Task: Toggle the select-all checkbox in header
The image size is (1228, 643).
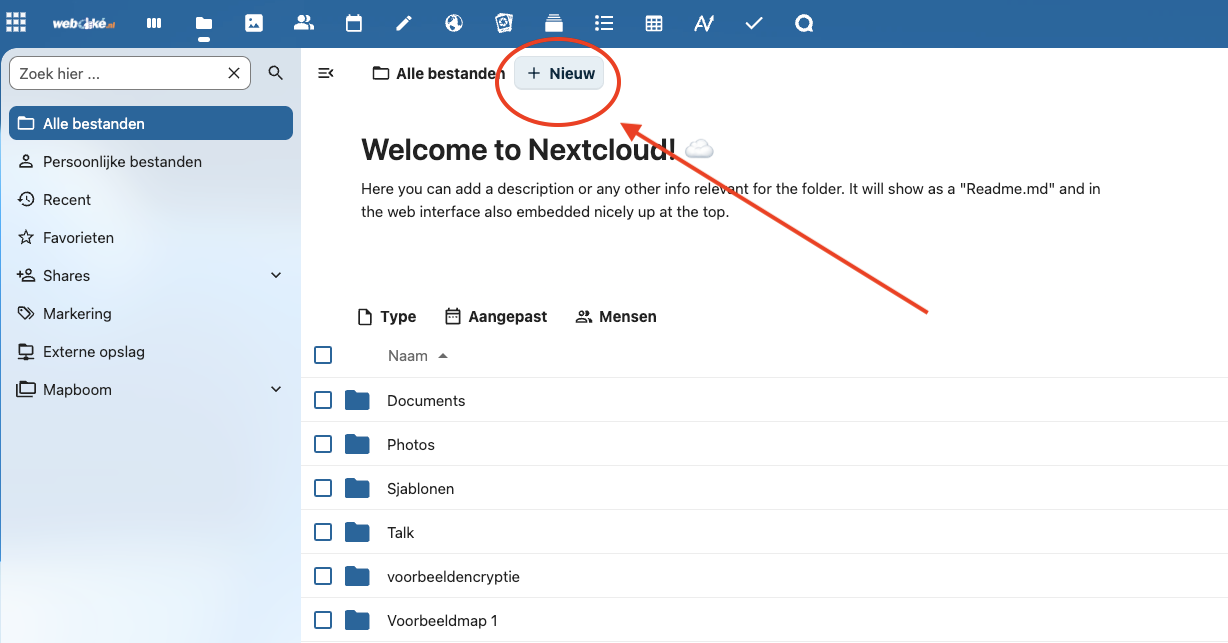Action: coord(323,355)
